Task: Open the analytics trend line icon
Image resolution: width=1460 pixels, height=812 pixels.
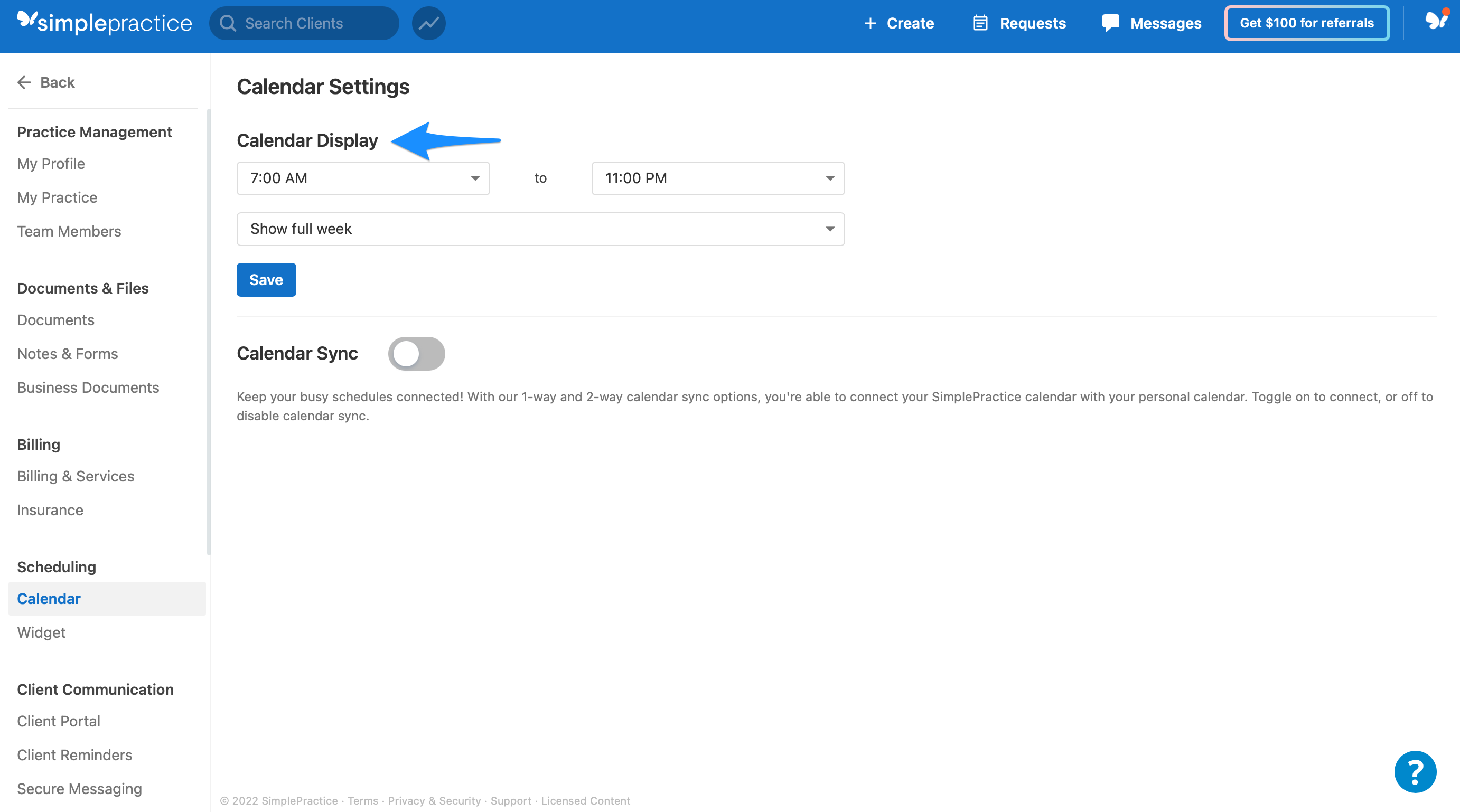Action: coord(428,23)
